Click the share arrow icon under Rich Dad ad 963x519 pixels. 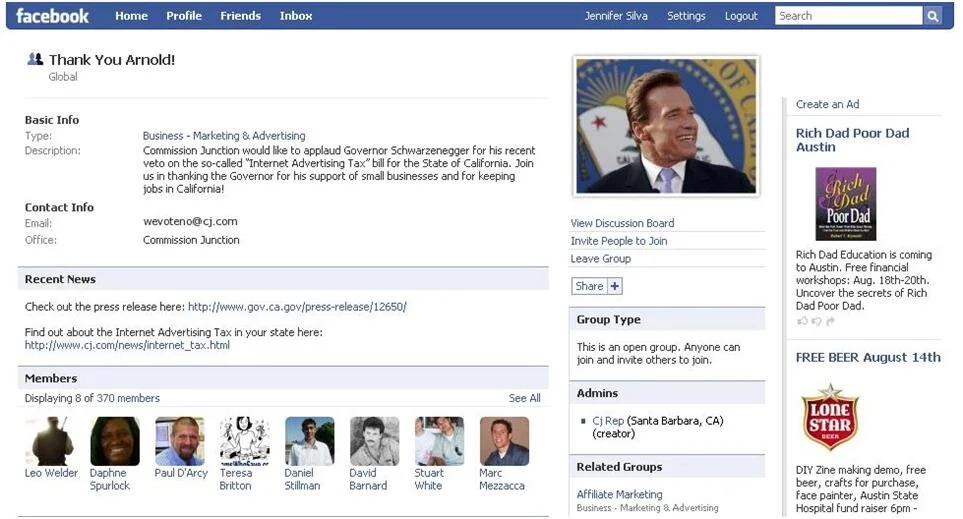click(830, 321)
